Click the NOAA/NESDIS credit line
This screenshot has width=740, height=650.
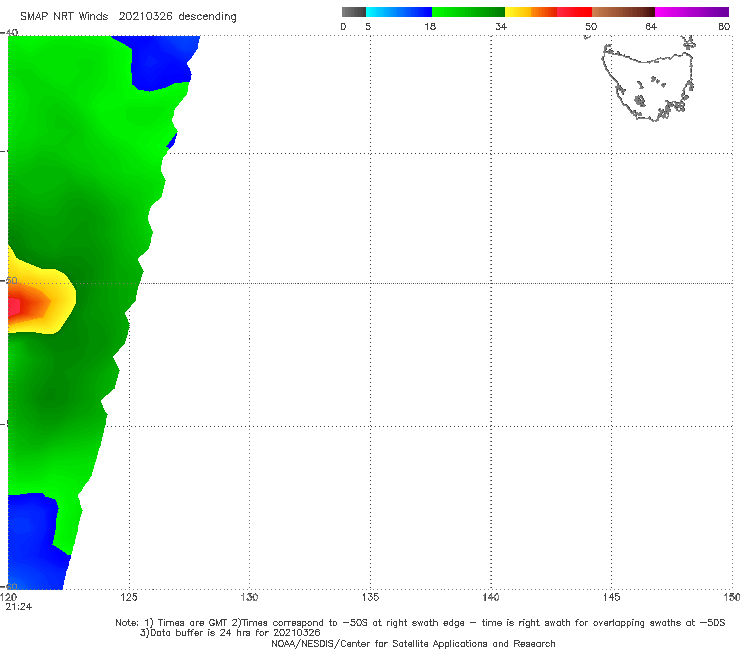[413, 644]
